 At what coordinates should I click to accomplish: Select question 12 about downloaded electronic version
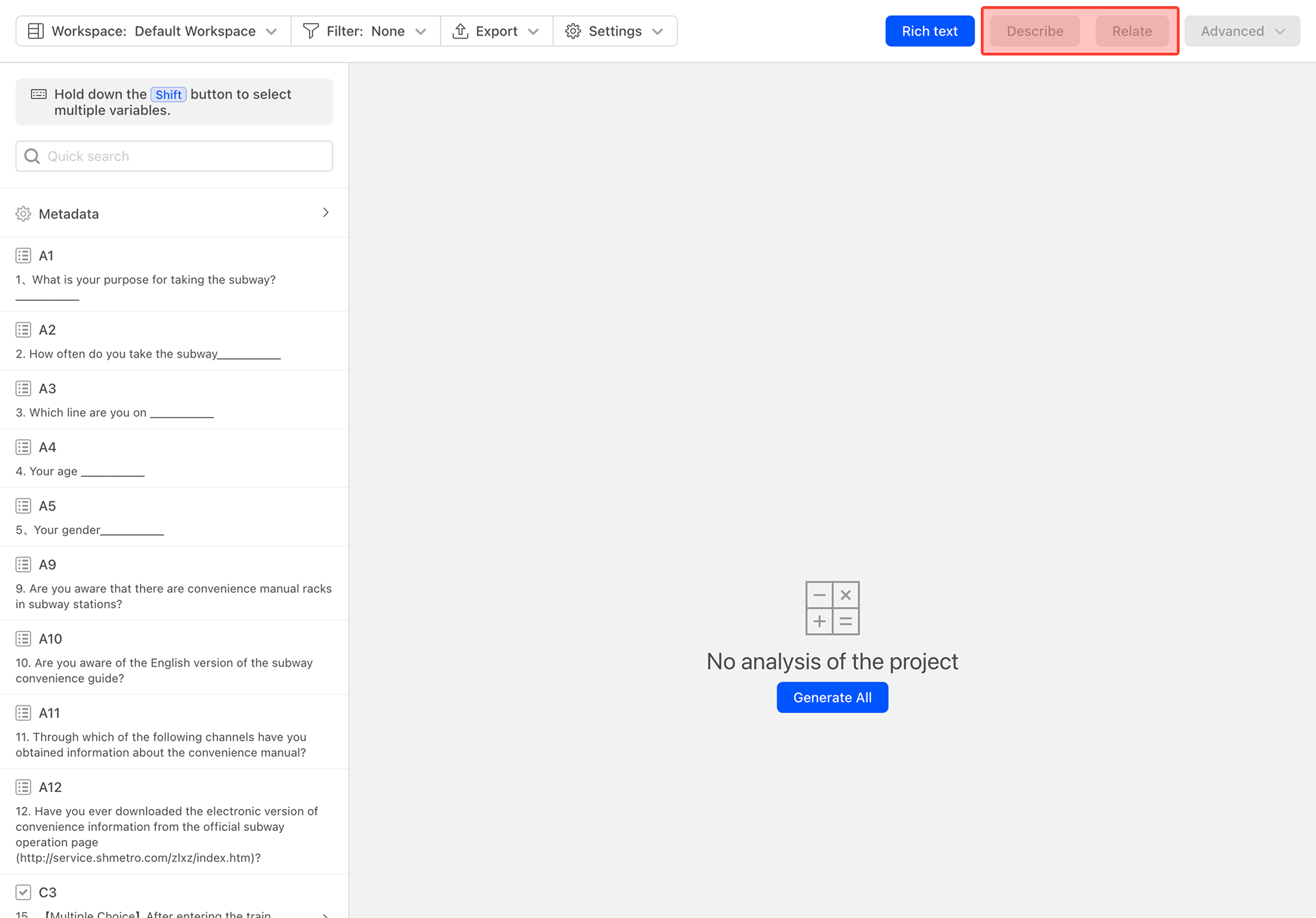[174, 821]
